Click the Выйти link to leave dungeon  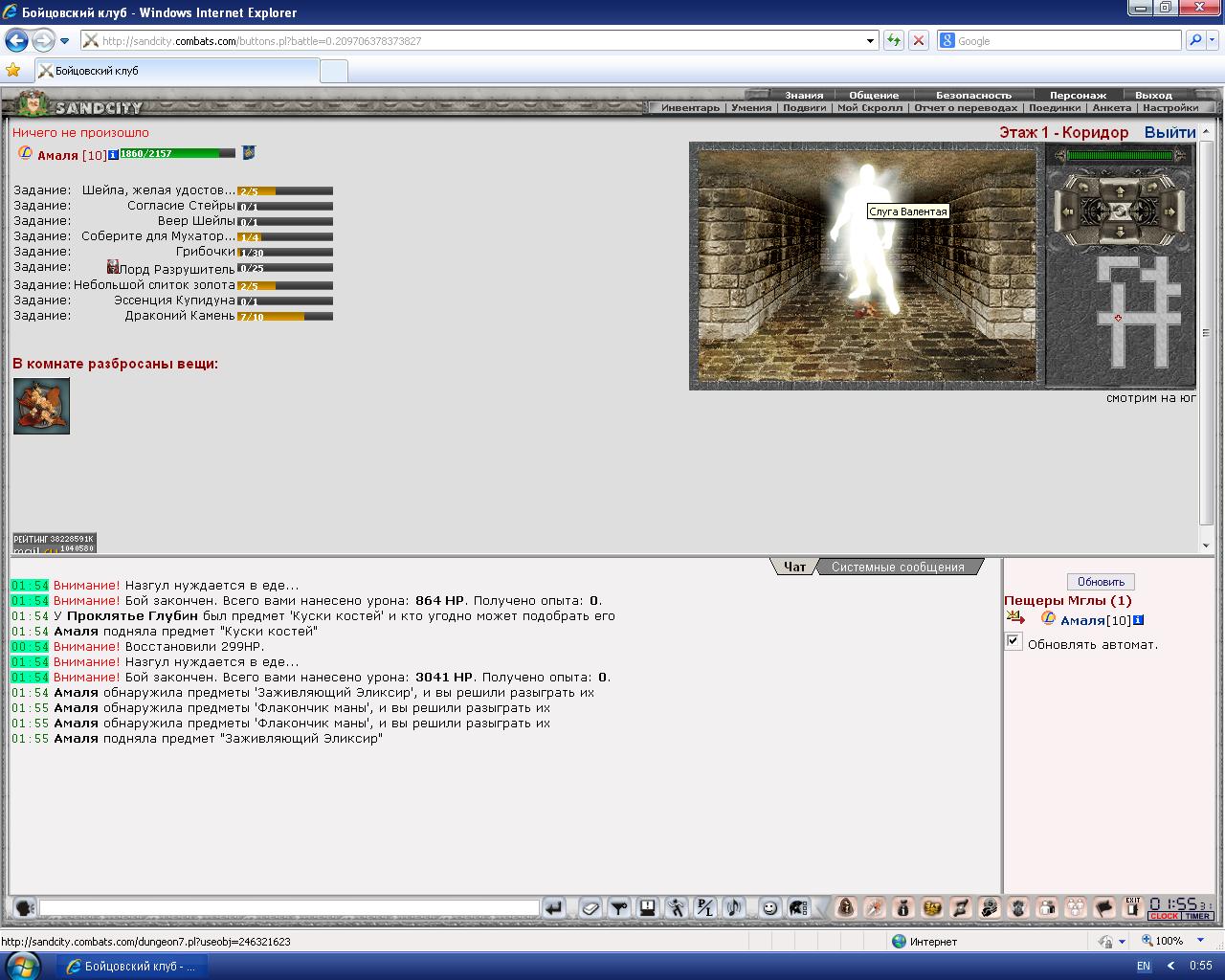pyautogui.click(x=1169, y=132)
